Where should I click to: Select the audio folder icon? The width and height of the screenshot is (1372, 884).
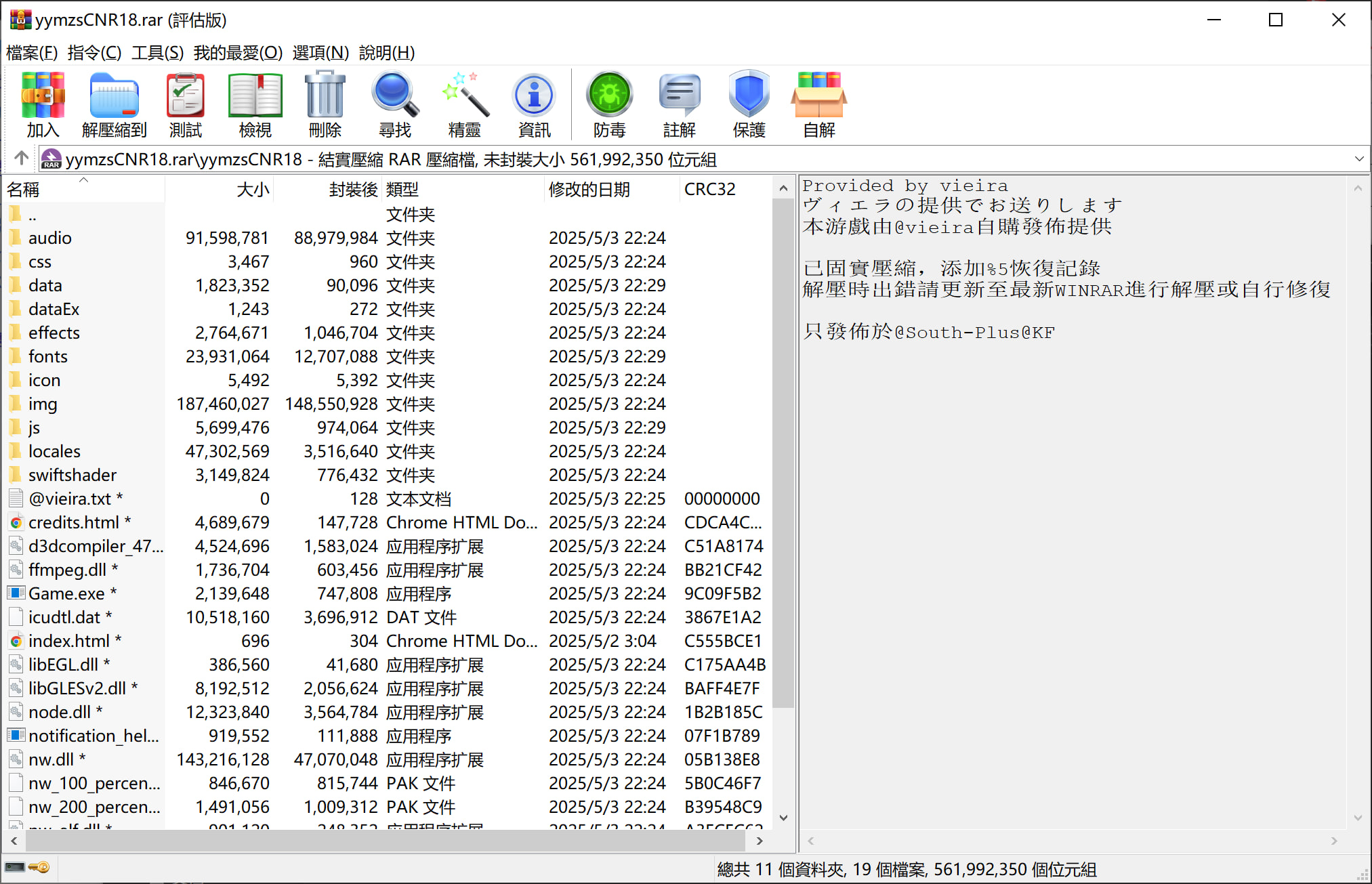coord(16,238)
